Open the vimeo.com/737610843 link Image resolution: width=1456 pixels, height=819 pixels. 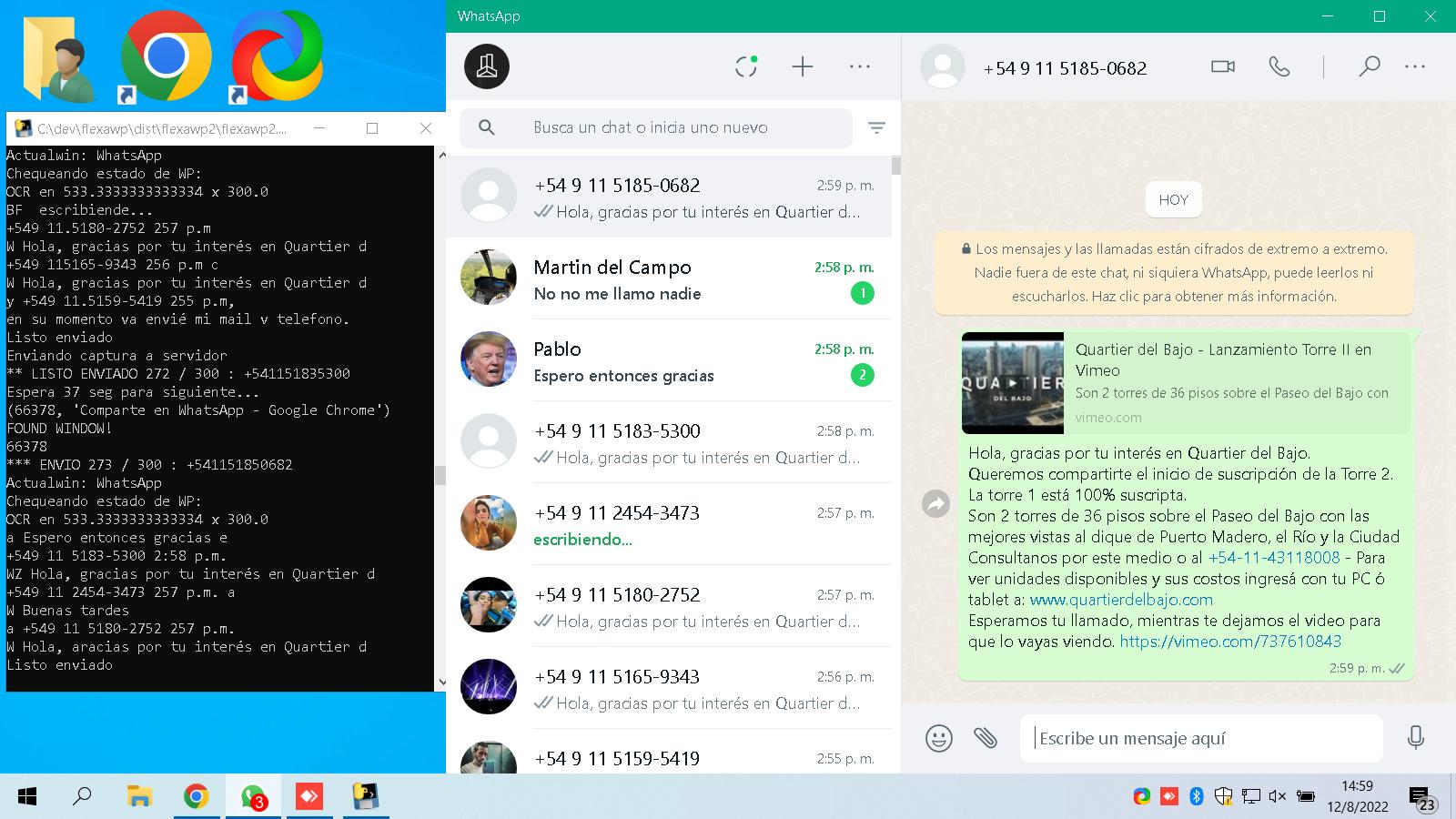1230,642
